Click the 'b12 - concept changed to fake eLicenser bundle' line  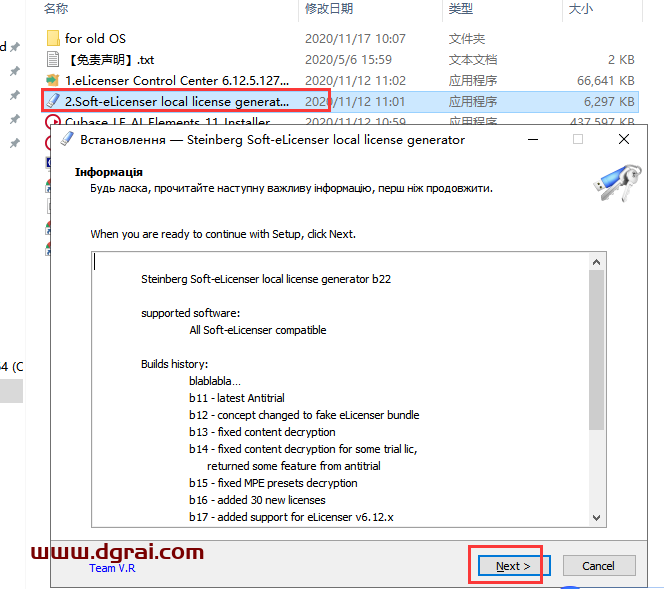tap(304, 415)
